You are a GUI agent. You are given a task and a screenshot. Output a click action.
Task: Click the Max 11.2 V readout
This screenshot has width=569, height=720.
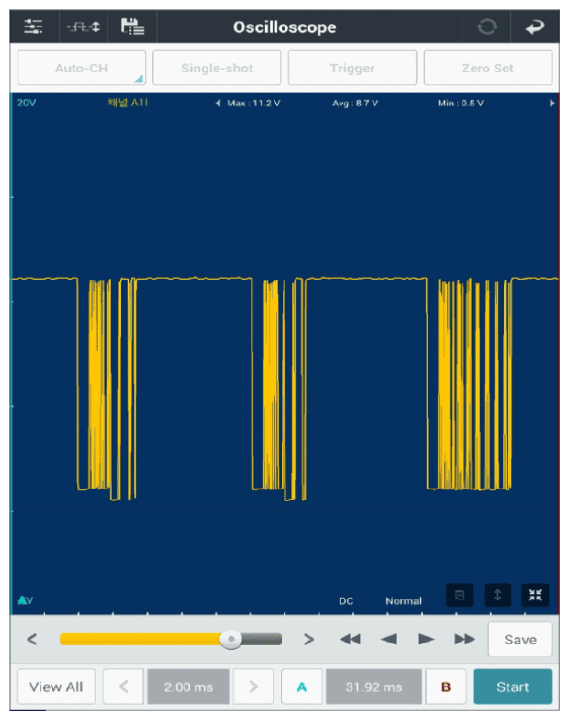[254, 103]
